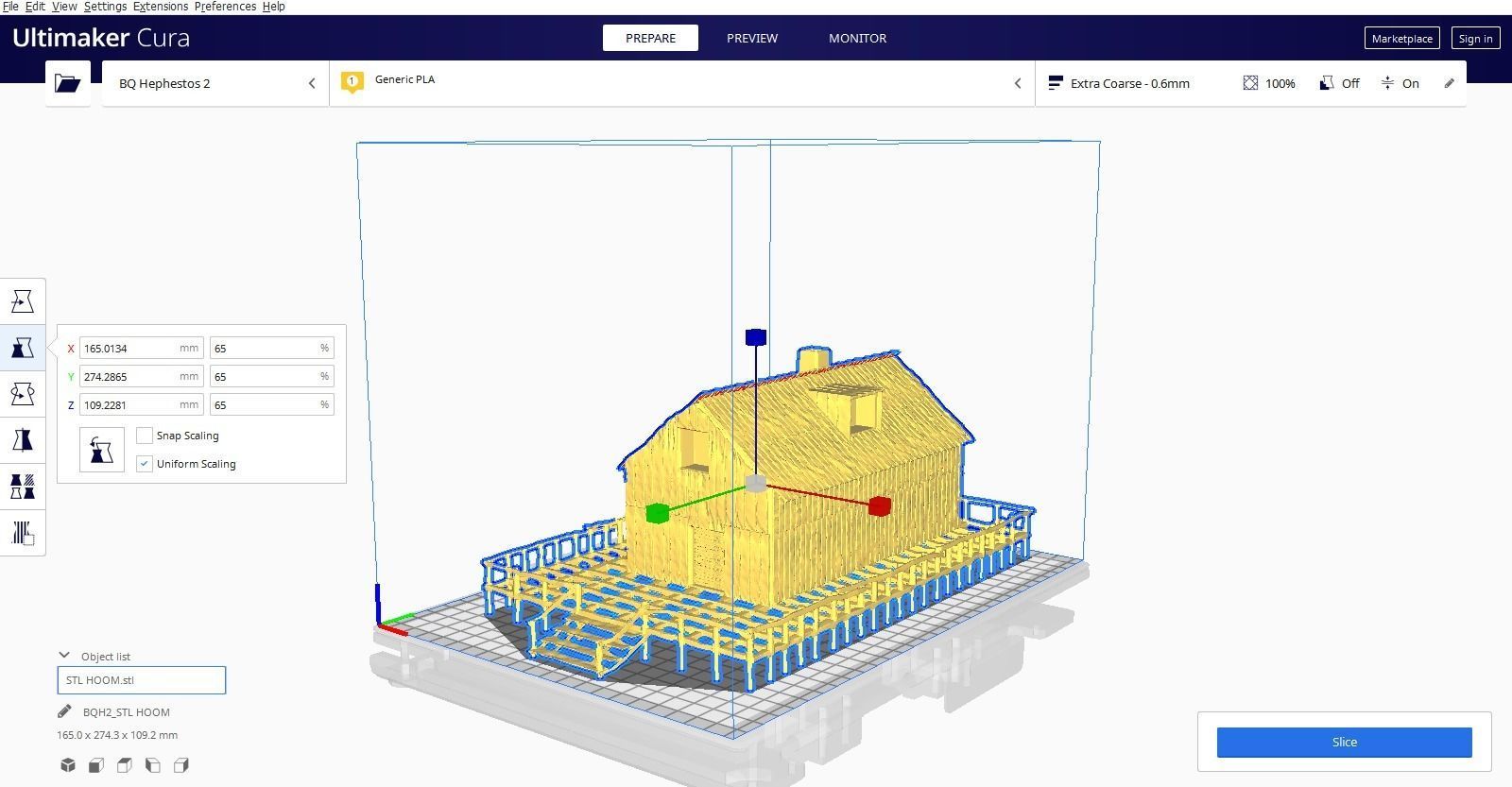Screen dimensions: 1512x787
Task: Switch to right view cube icon
Action: (181, 765)
